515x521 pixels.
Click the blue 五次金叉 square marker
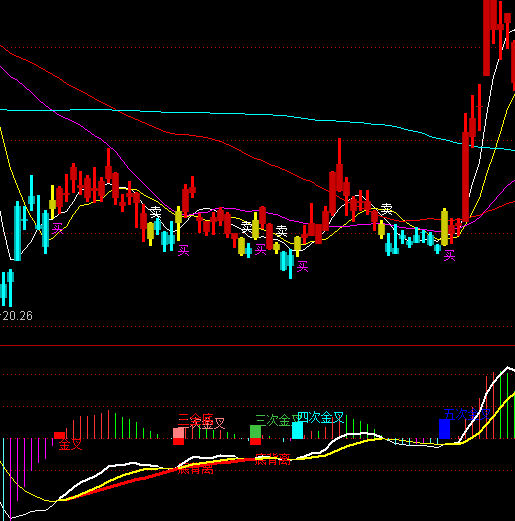point(444,429)
